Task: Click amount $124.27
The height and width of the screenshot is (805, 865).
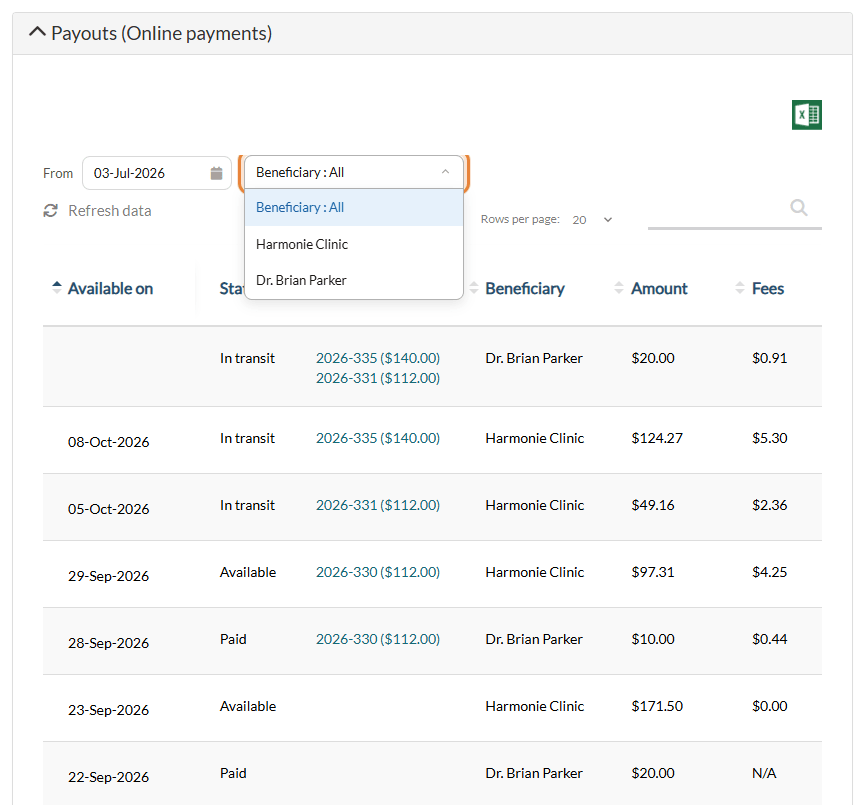Action: [657, 438]
